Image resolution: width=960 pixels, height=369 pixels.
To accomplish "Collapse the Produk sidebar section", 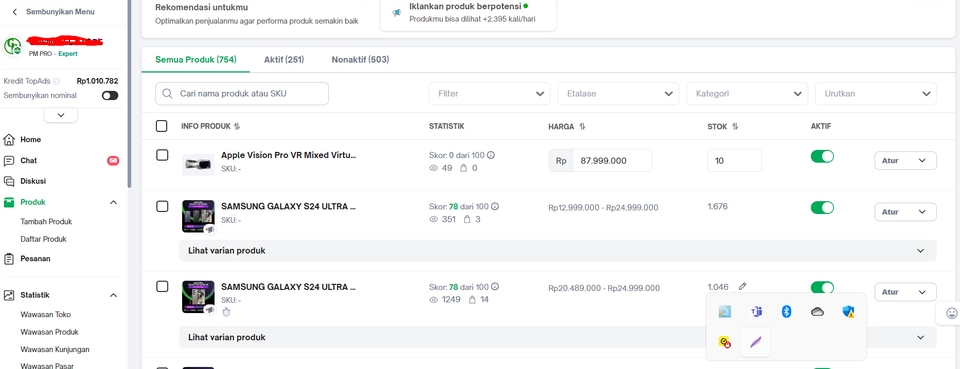I will pyautogui.click(x=113, y=202).
